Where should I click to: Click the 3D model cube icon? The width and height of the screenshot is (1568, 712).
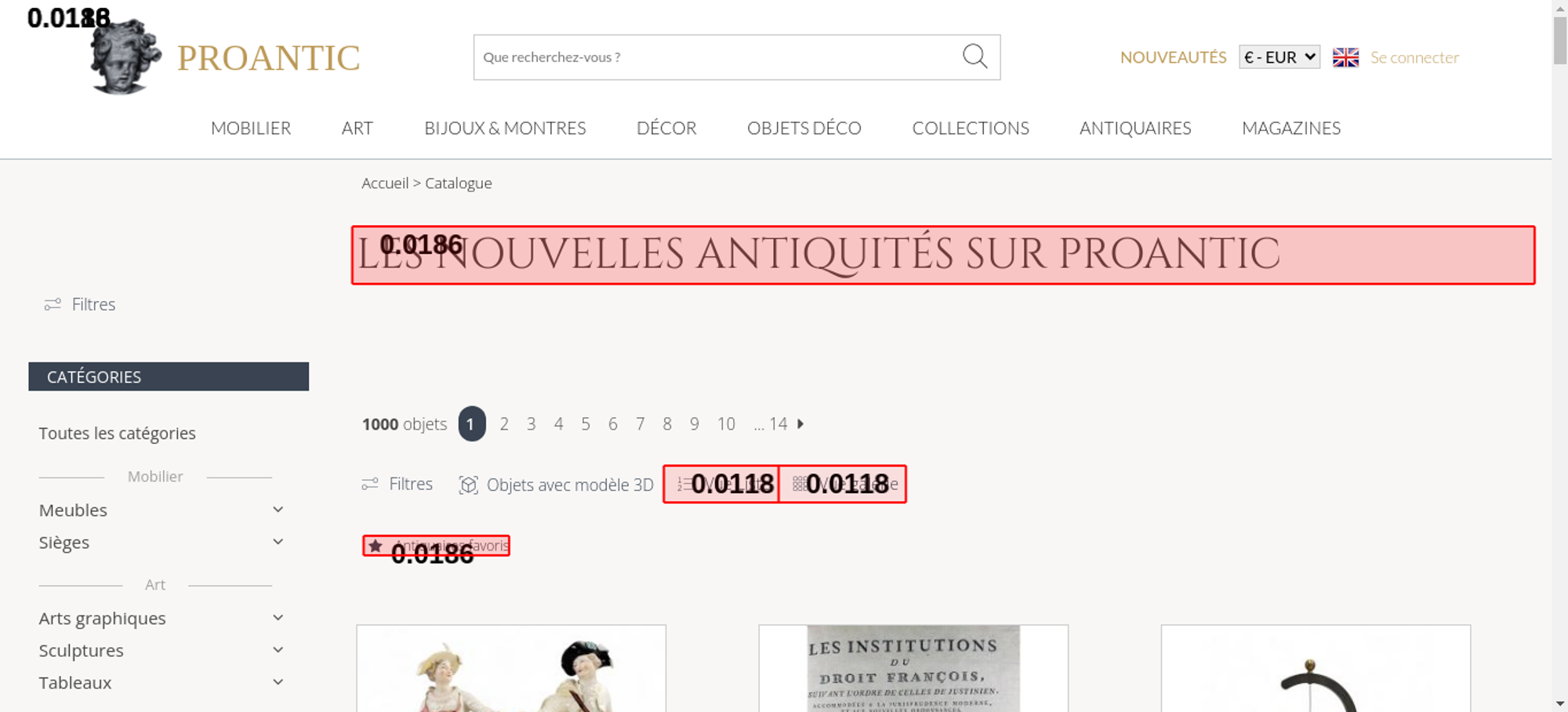point(468,485)
